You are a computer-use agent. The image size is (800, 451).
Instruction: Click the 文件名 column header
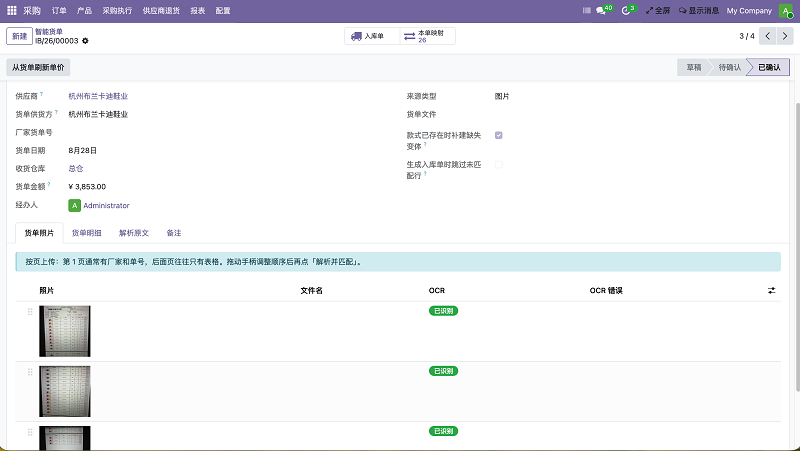tap(311, 290)
